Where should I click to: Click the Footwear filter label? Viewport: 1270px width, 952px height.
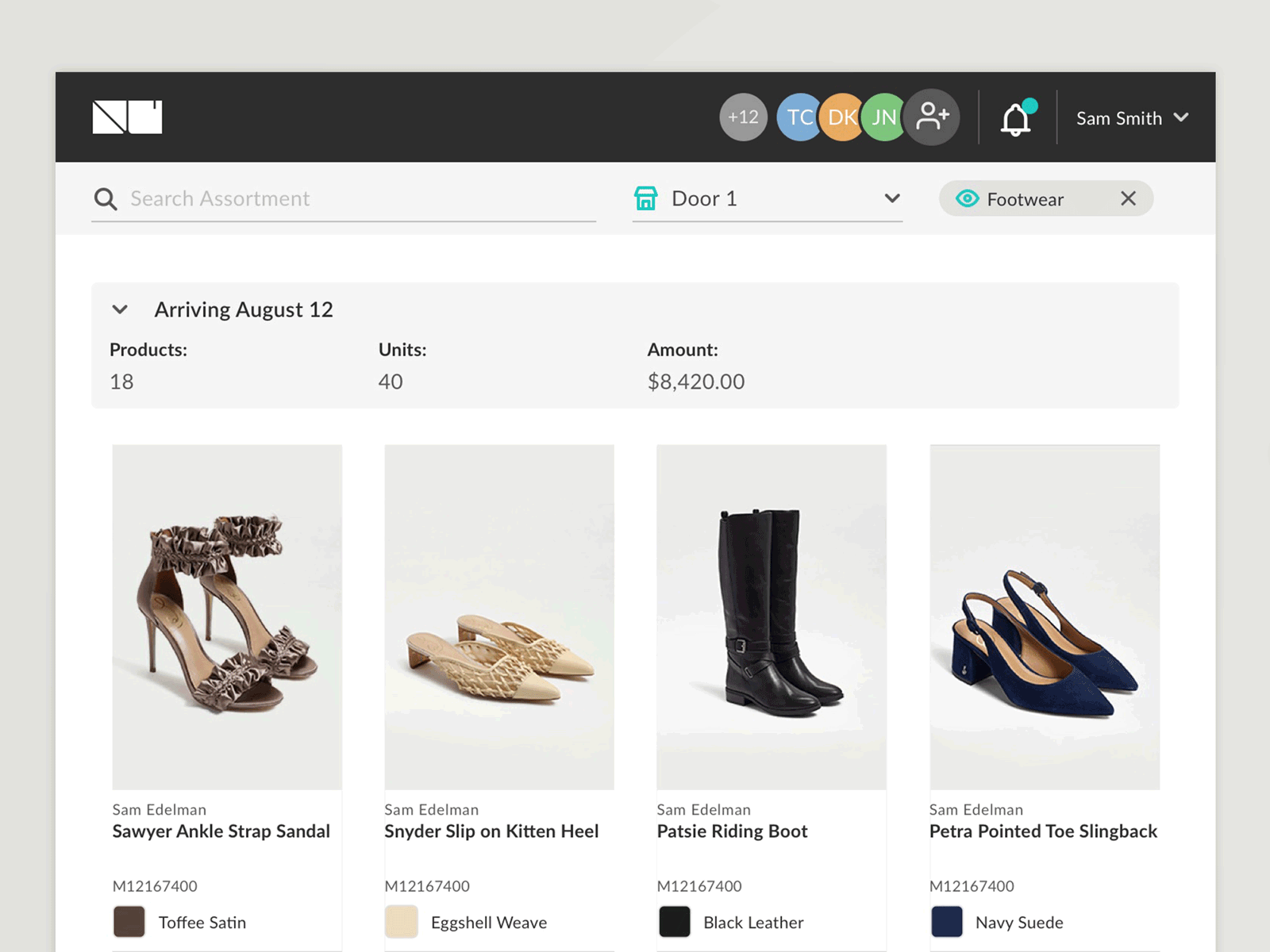(x=1026, y=199)
